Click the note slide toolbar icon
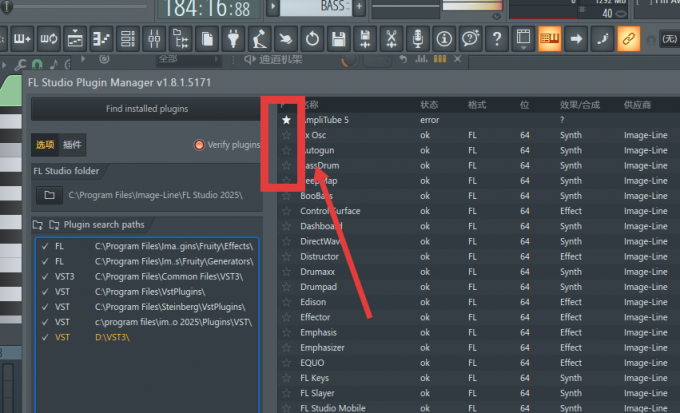This screenshot has width=680, height=413. (602, 39)
